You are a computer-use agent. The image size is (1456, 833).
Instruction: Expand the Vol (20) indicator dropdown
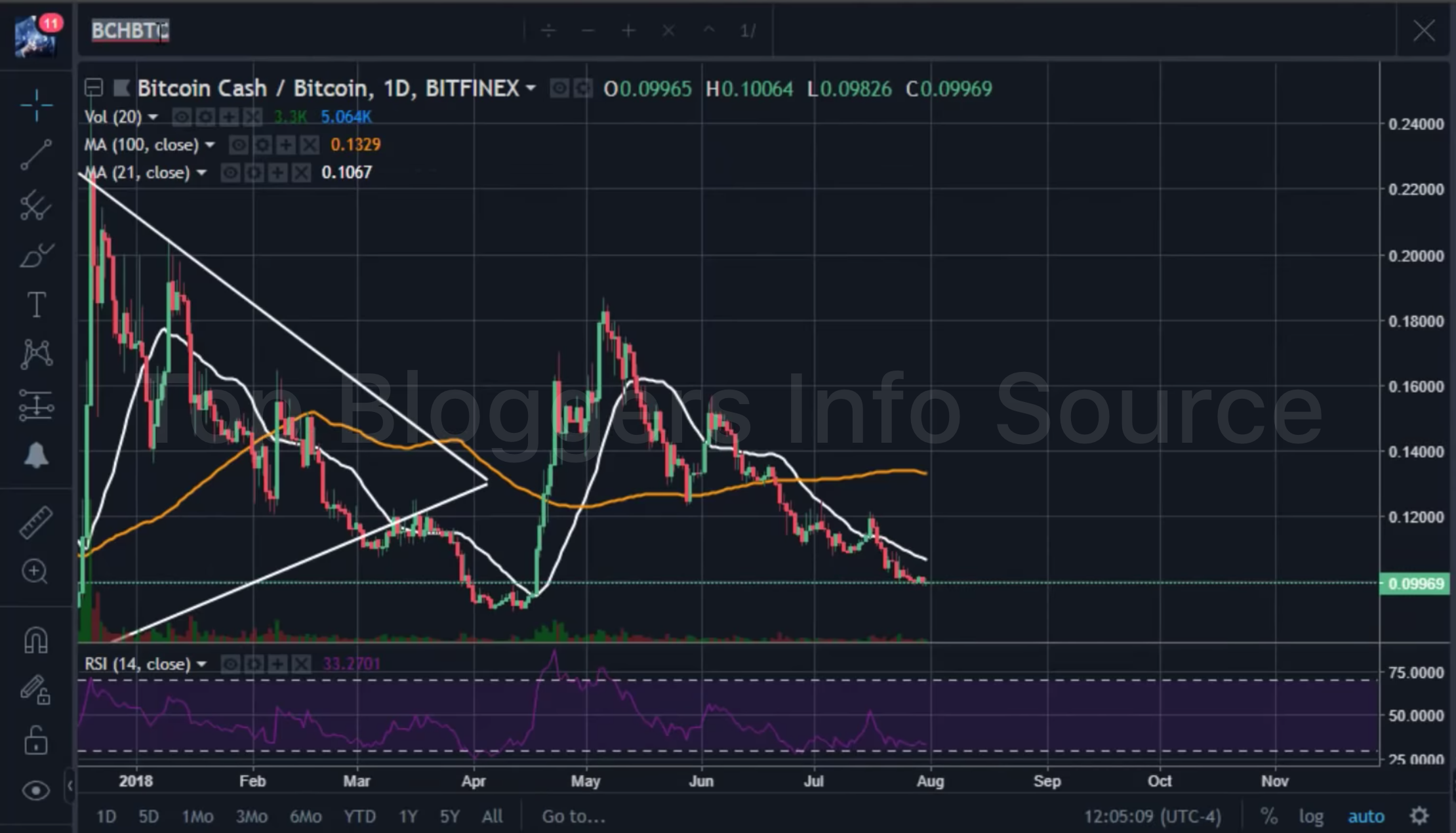(153, 117)
